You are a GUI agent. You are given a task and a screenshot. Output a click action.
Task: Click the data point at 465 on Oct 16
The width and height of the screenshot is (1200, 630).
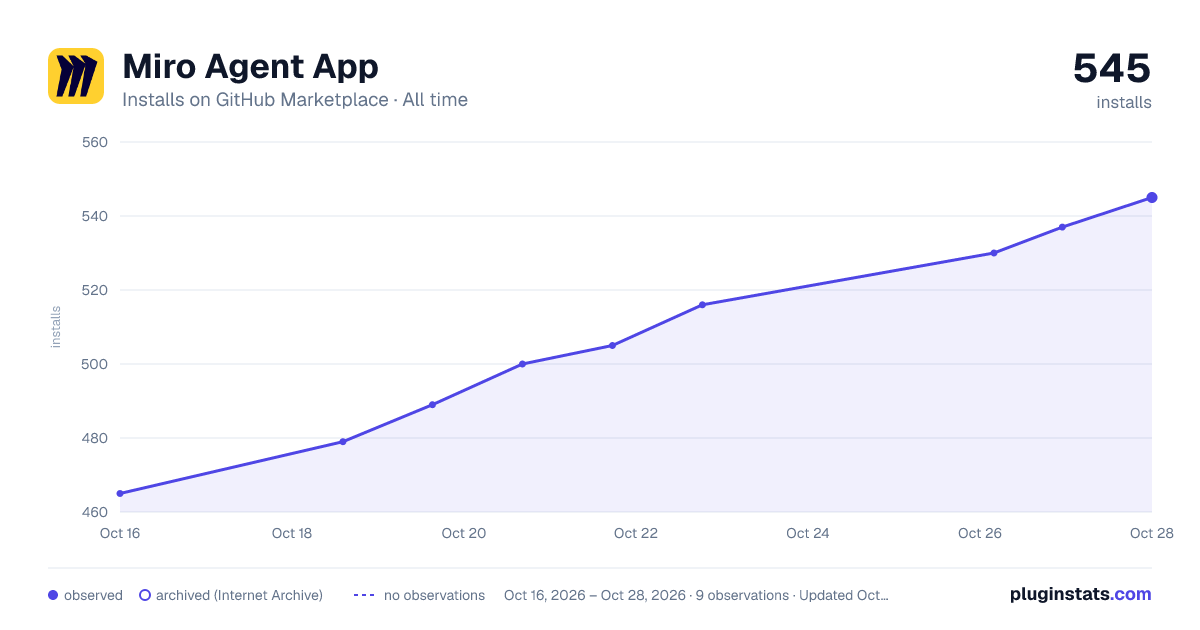pyautogui.click(x=120, y=494)
